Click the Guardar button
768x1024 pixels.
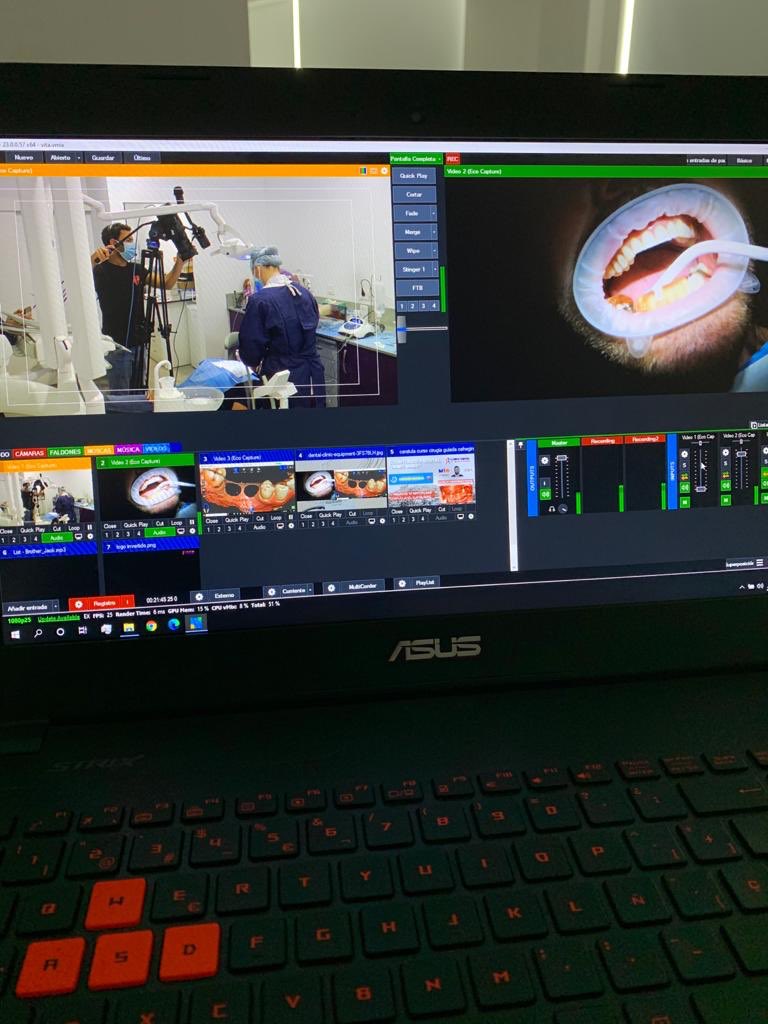(103, 157)
